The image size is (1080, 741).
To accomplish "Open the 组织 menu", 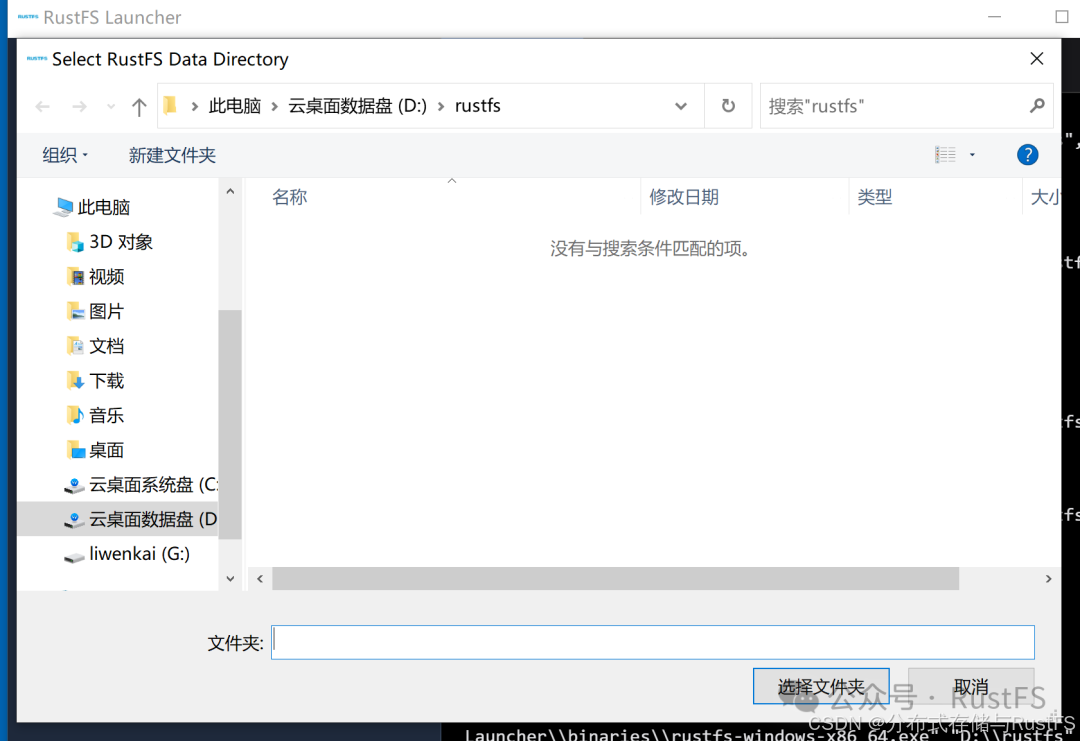I will point(65,155).
